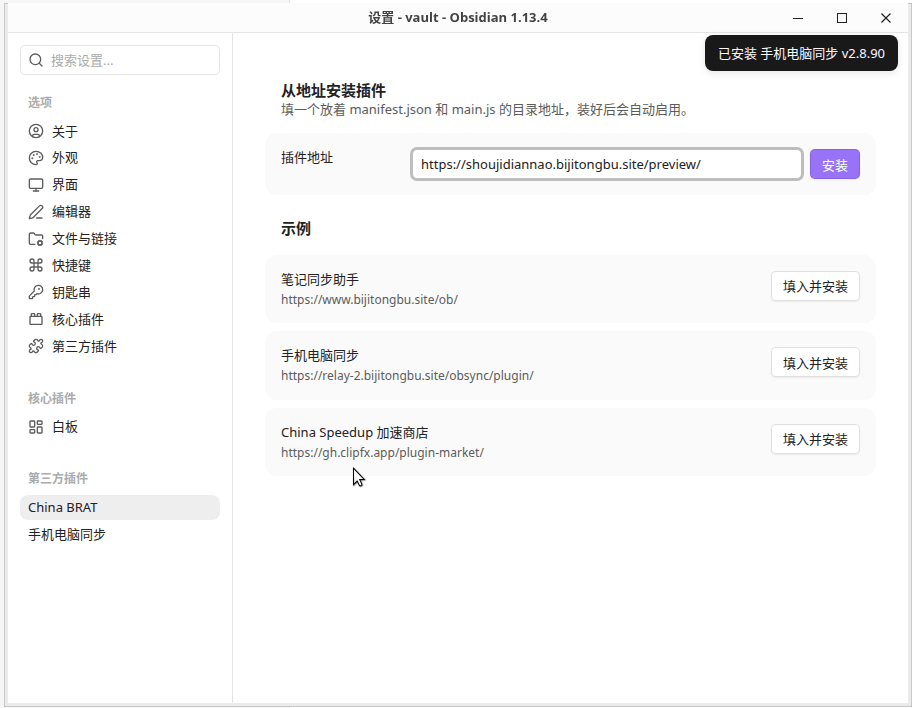Click the Hotkeys (快捷键) command icon
This screenshot has width=912, height=708.
tap(36, 266)
